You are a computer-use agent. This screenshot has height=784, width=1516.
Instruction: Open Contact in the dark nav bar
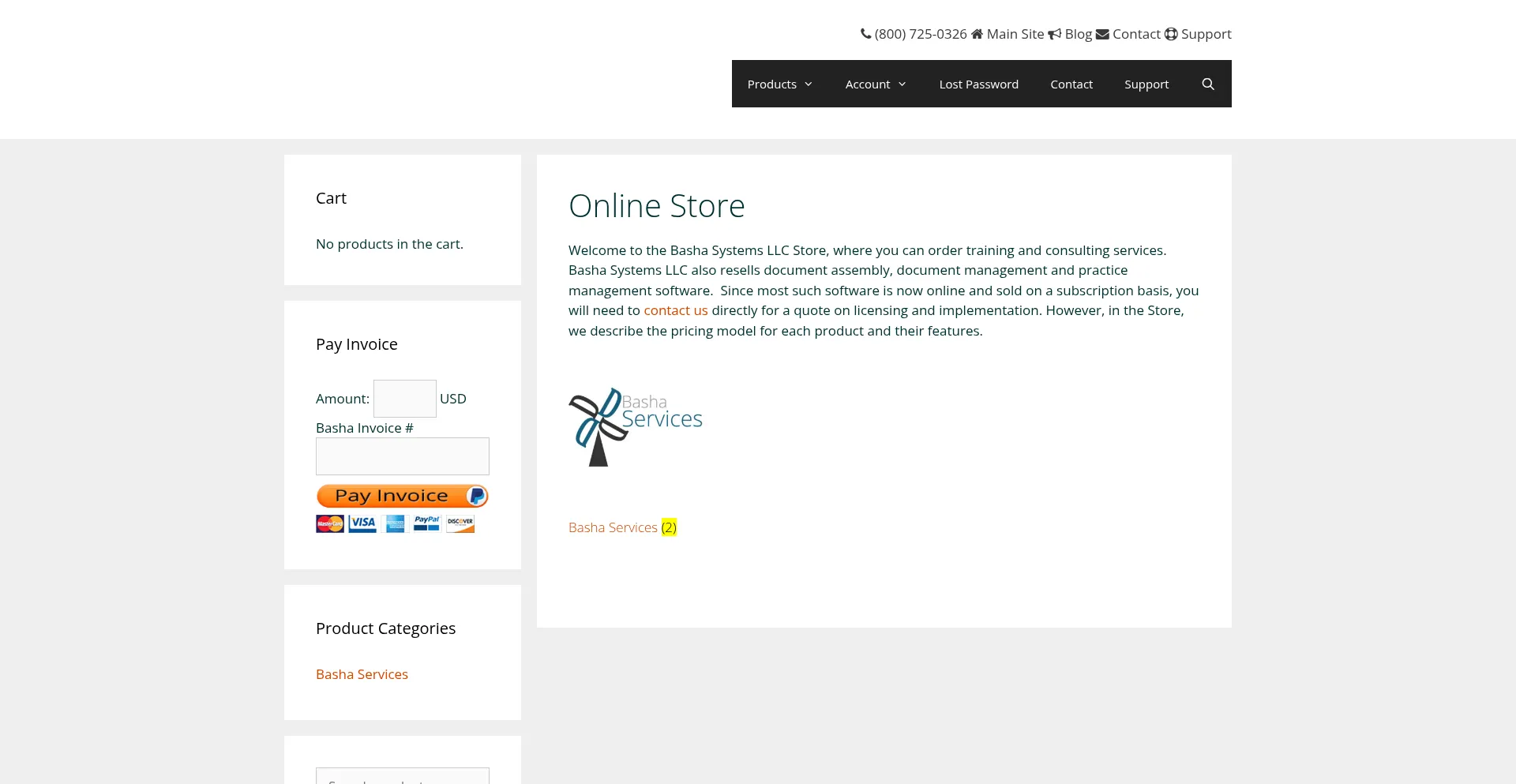(1071, 84)
